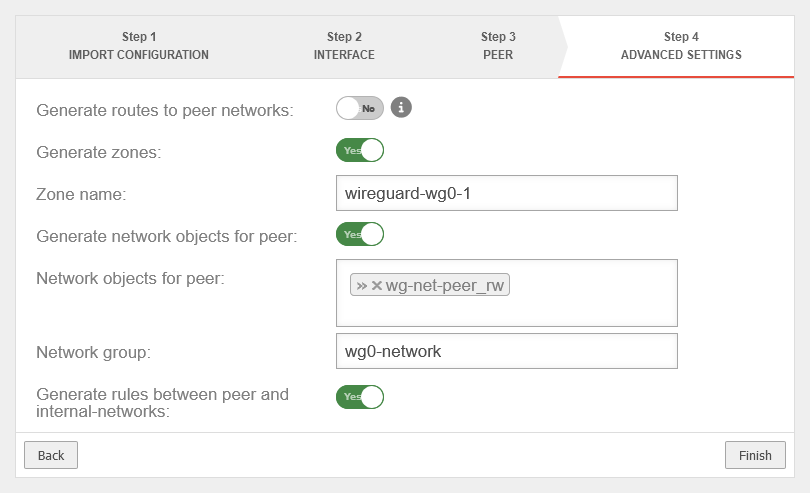Remove the wg-net-peer_rw tag with its X

377,286
